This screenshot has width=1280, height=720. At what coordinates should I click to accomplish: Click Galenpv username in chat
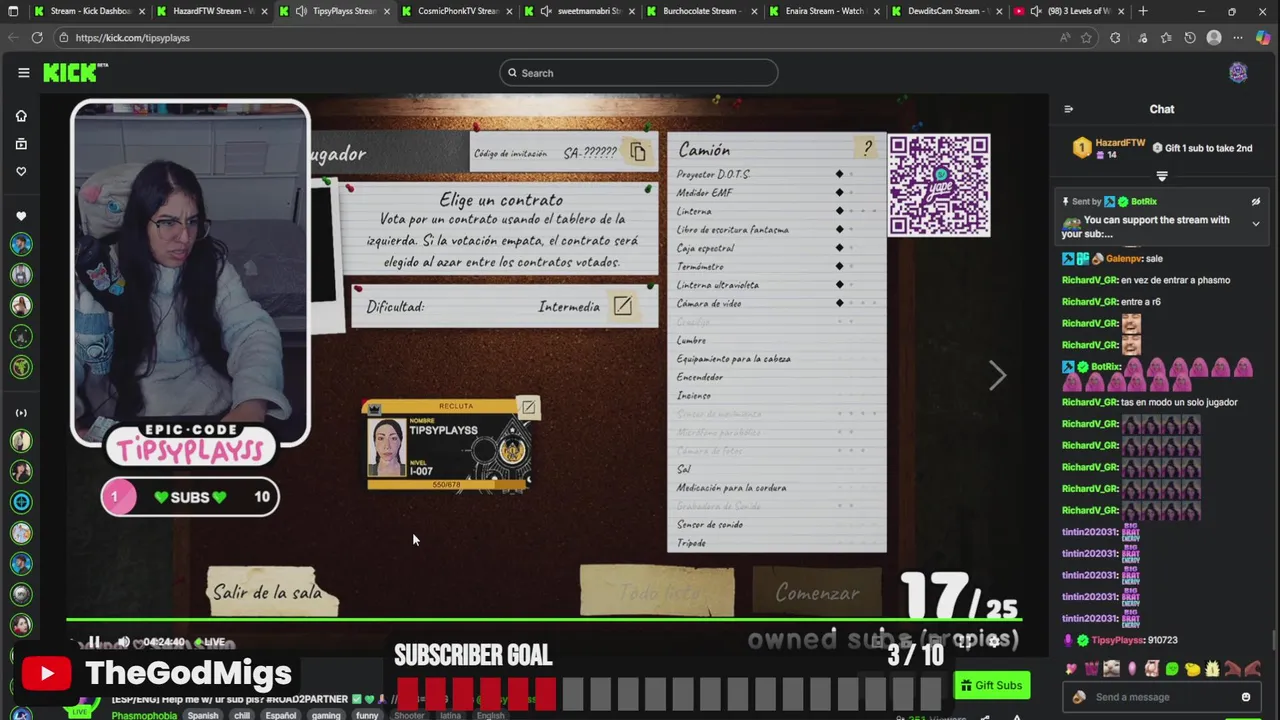coord(1124,258)
